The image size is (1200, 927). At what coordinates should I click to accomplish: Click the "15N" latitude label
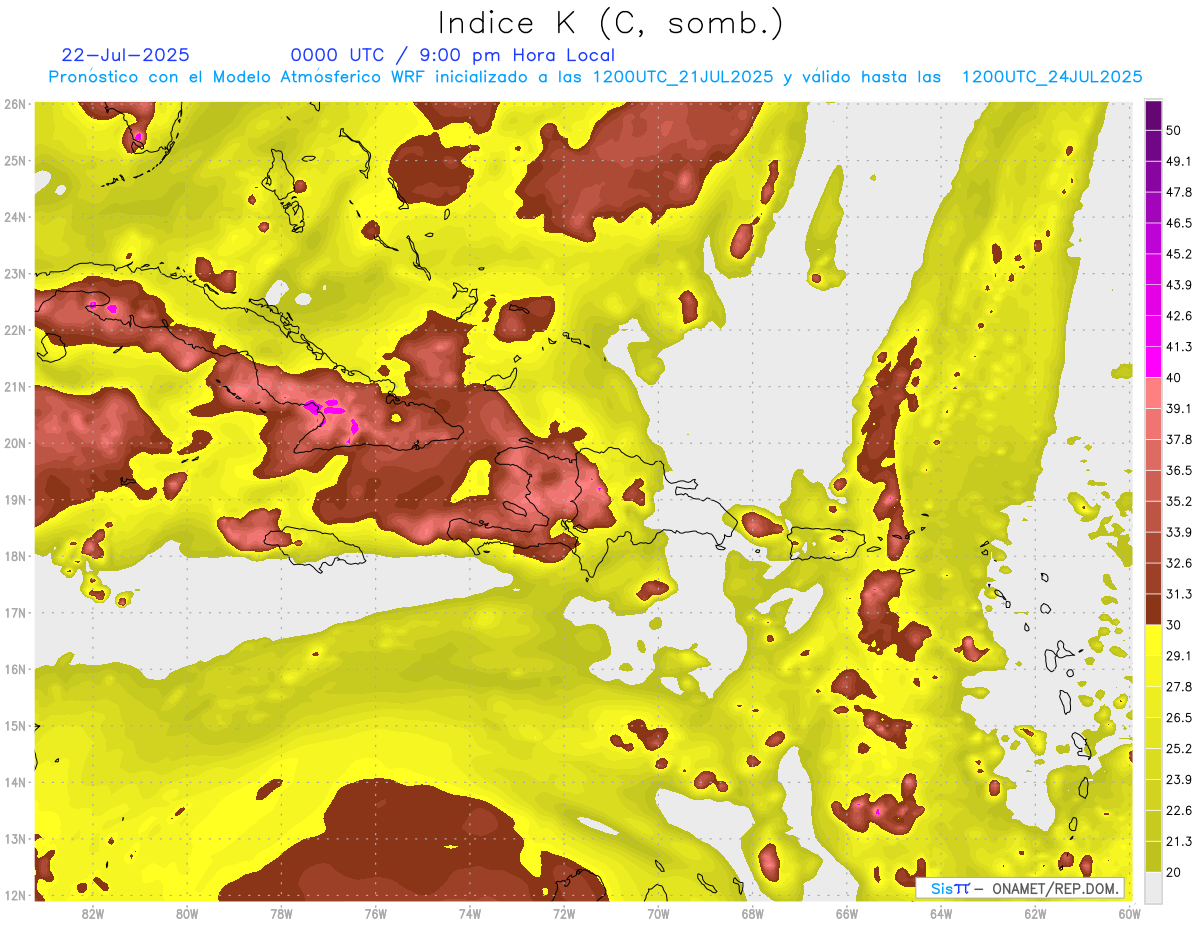(15, 726)
